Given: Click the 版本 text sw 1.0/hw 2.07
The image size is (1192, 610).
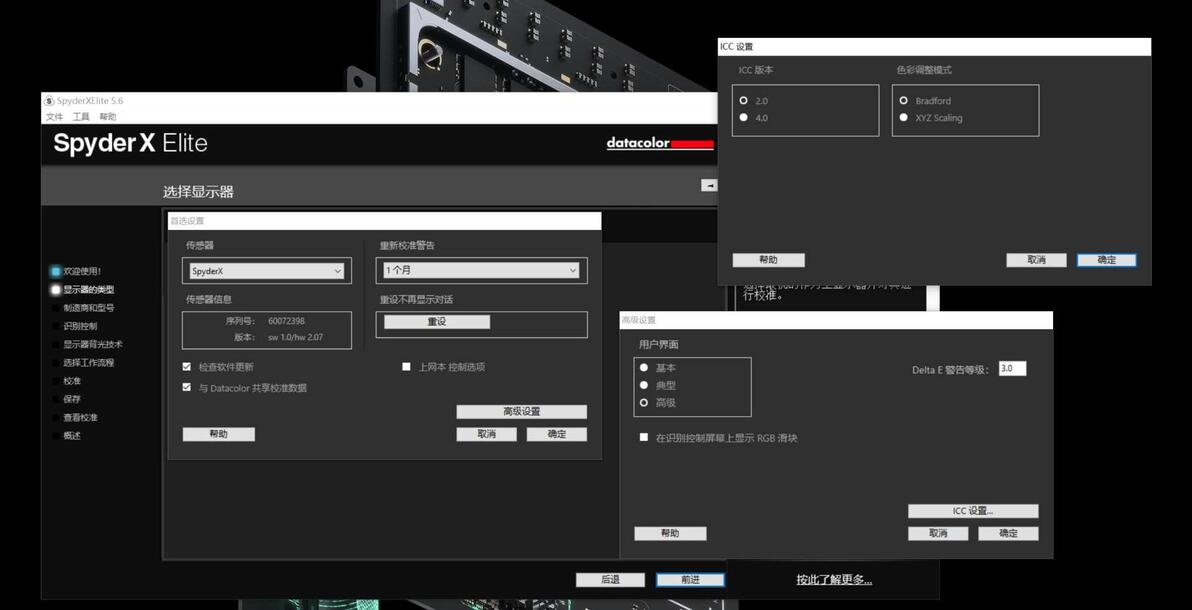Looking at the screenshot, I should (295, 337).
